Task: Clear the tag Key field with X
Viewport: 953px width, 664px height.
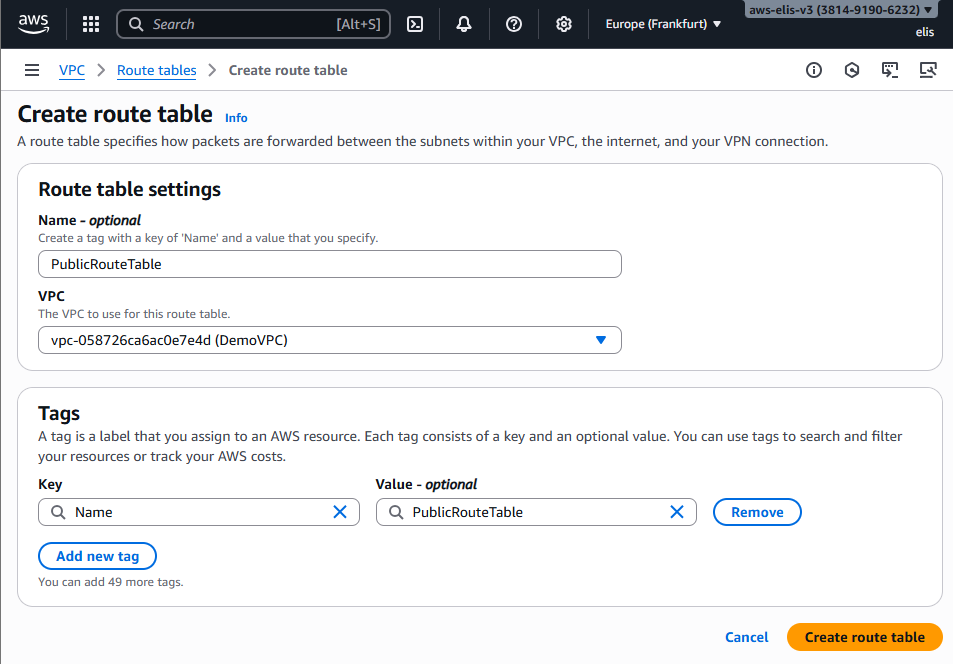Action: (340, 512)
